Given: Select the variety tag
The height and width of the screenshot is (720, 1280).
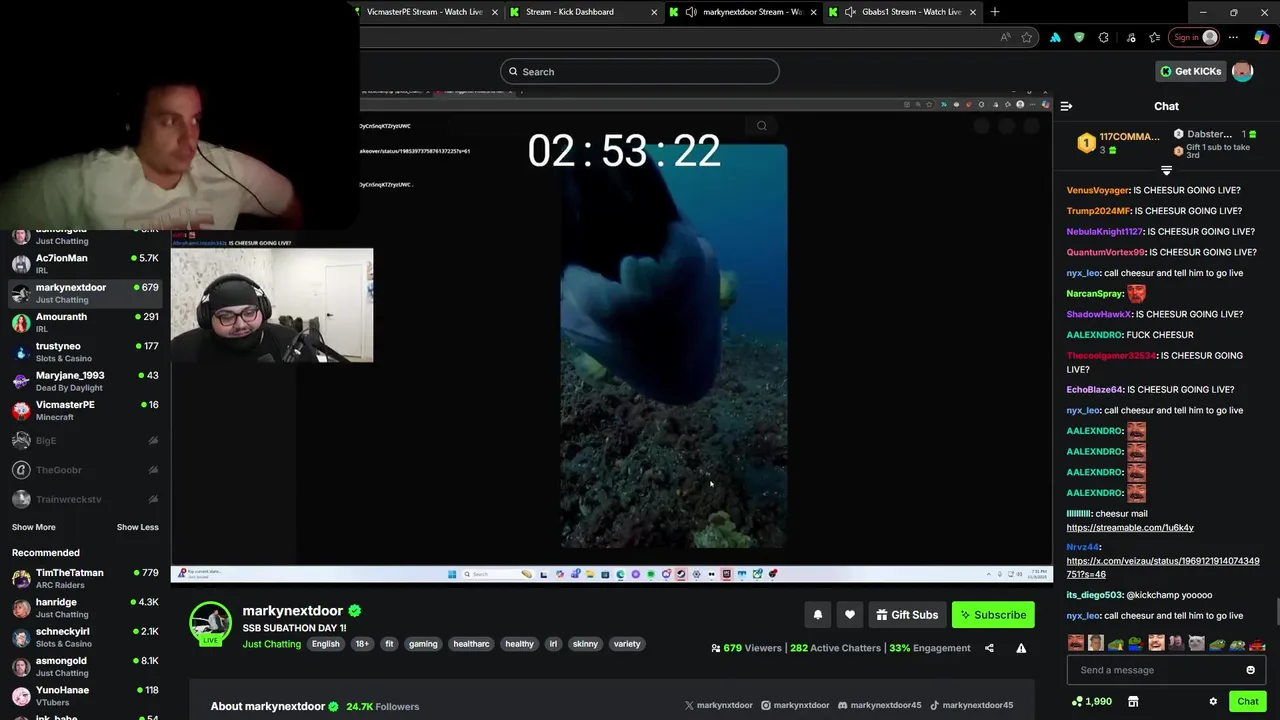Looking at the screenshot, I should click(627, 644).
